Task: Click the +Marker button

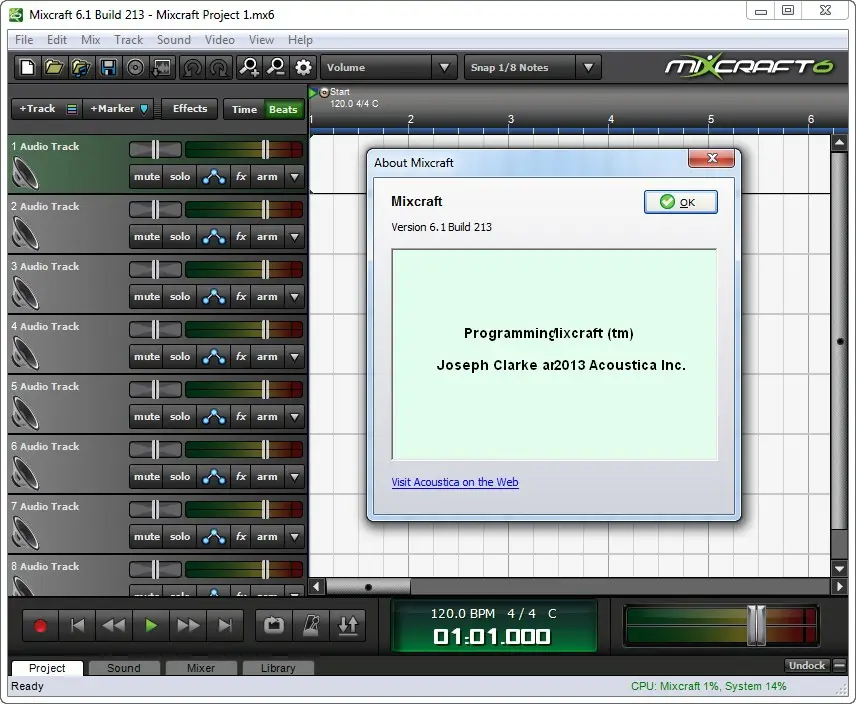Action: pyautogui.click(x=112, y=109)
